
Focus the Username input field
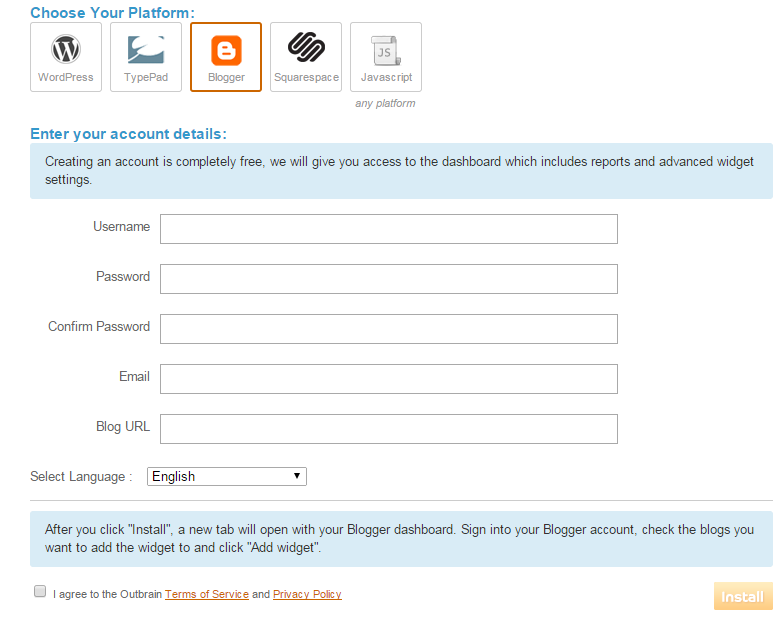[x=389, y=229]
